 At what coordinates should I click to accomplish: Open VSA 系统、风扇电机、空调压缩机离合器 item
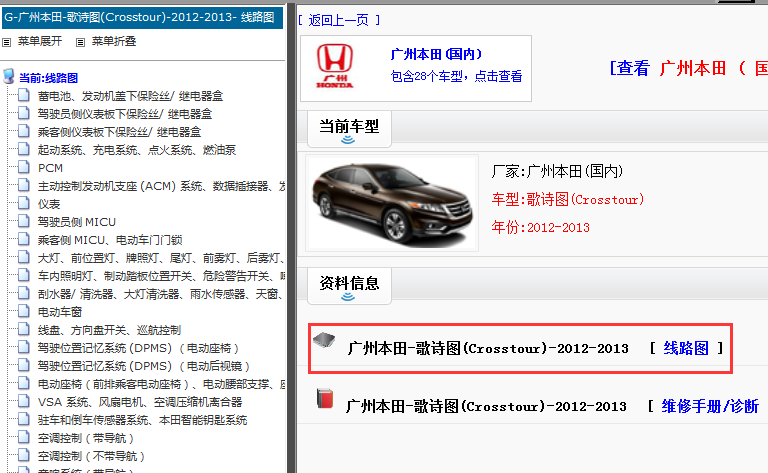tap(140, 402)
